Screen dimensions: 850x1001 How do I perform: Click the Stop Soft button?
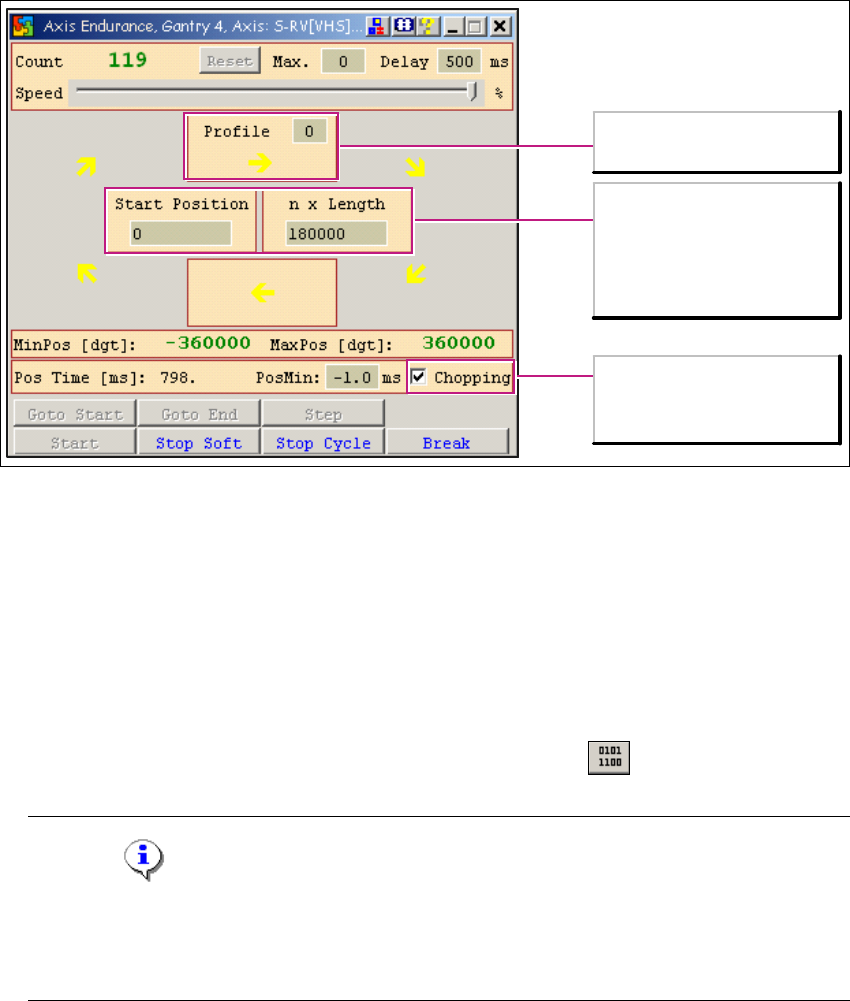tap(199, 442)
